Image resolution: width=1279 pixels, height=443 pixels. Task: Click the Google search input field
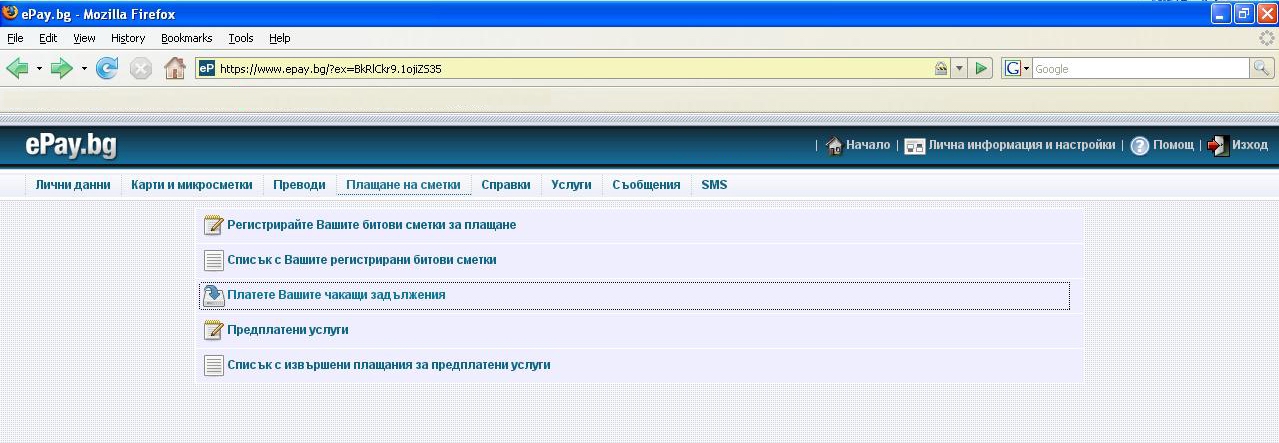(x=1140, y=69)
